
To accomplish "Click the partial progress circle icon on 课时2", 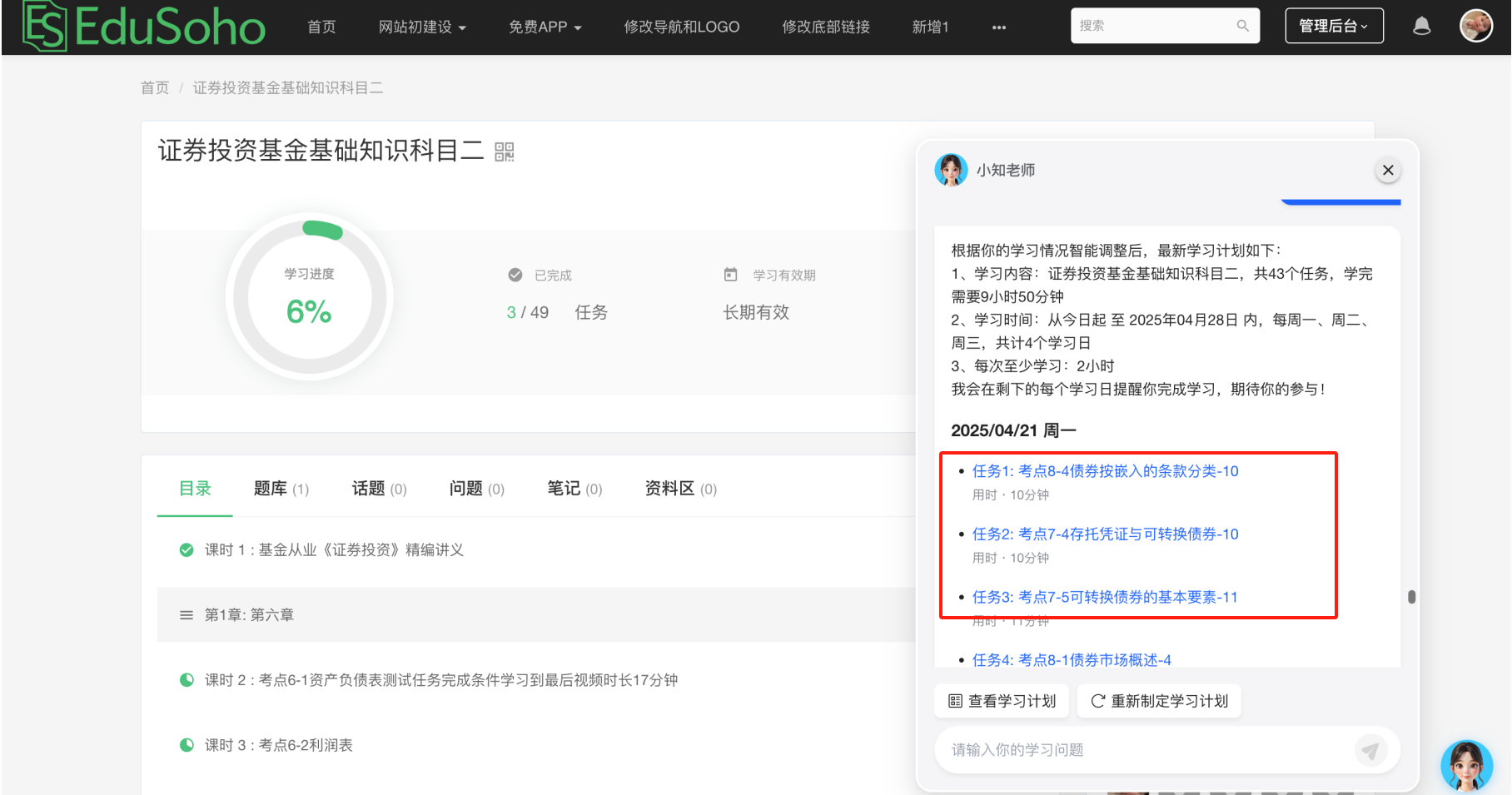I will tap(187, 679).
